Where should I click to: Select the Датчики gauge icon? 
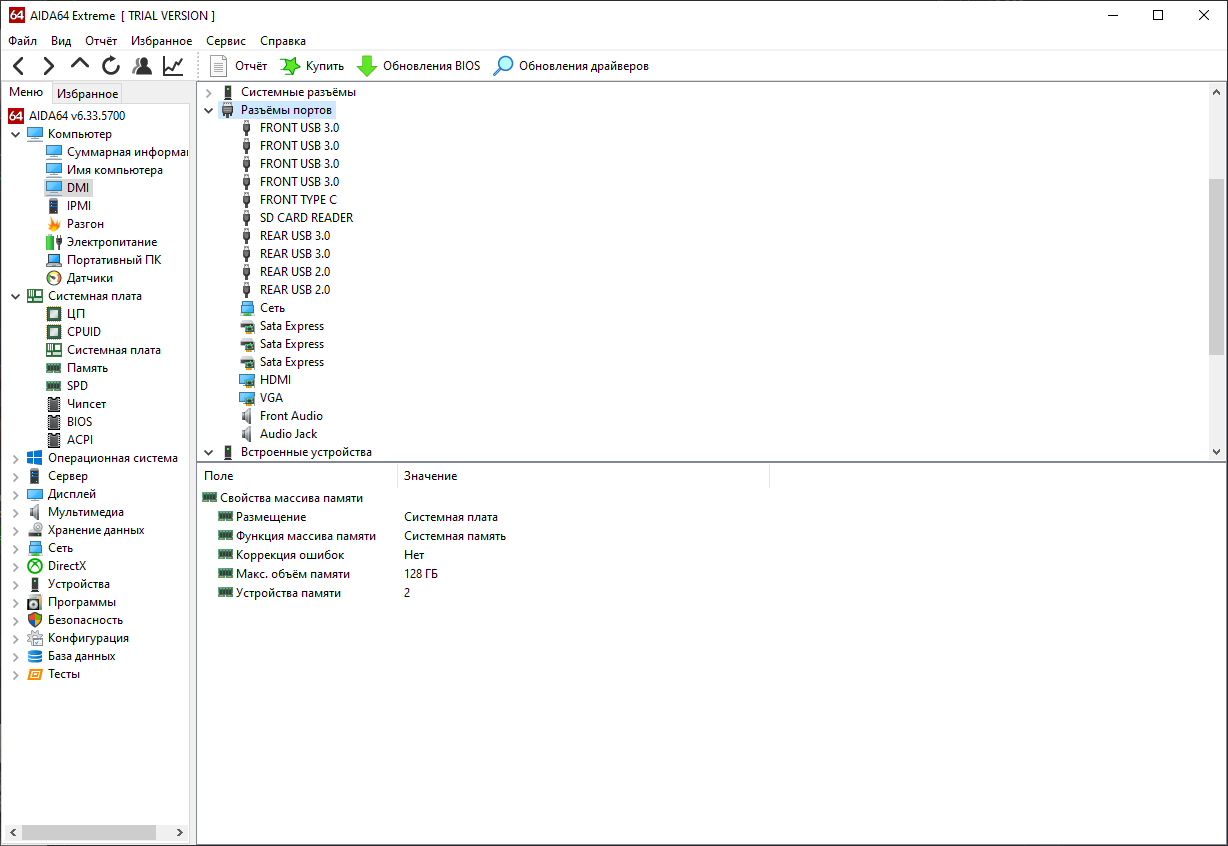(54, 278)
